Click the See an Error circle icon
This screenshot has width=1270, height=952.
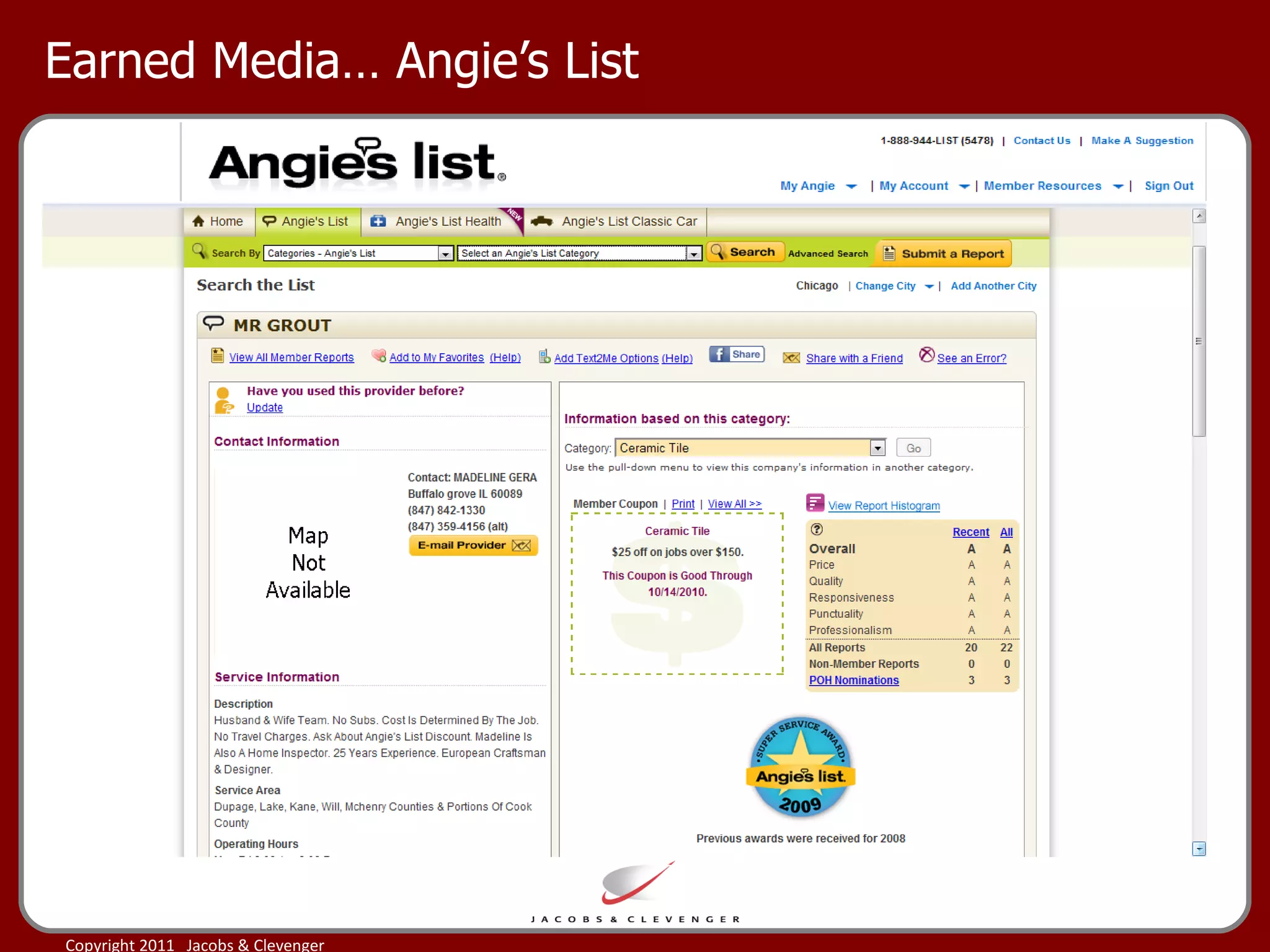click(926, 355)
